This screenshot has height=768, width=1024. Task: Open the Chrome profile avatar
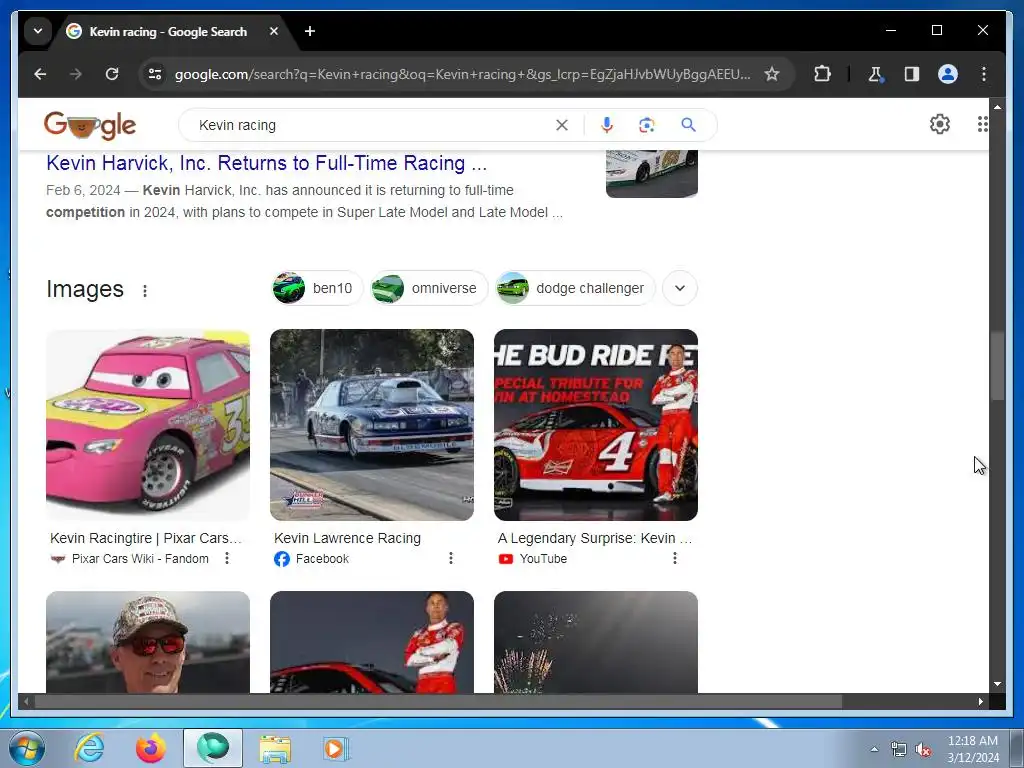pos(948,74)
